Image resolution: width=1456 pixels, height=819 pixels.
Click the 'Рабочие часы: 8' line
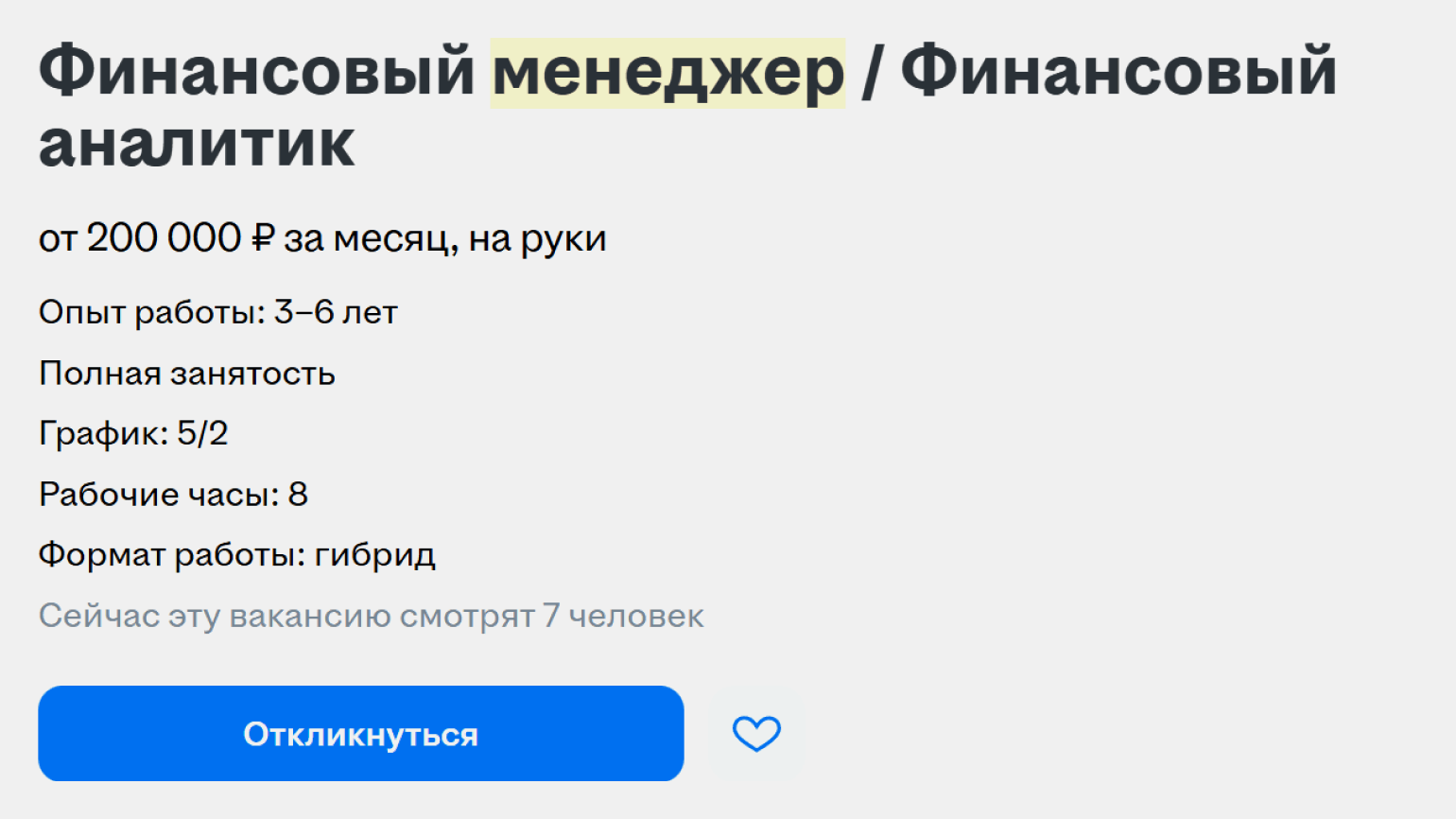point(173,495)
